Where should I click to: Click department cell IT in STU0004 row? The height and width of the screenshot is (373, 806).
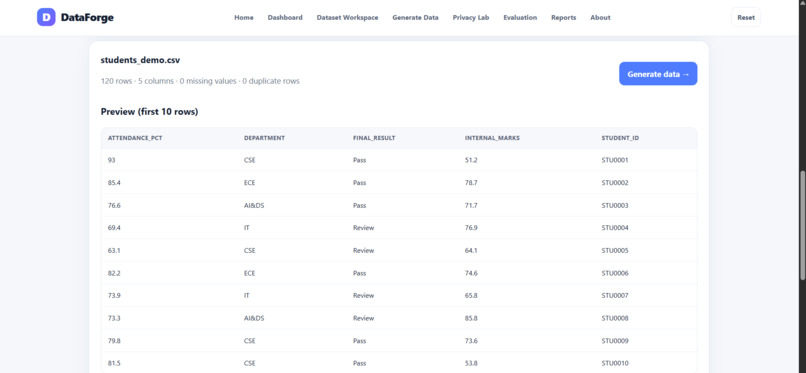tap(247, 228)
